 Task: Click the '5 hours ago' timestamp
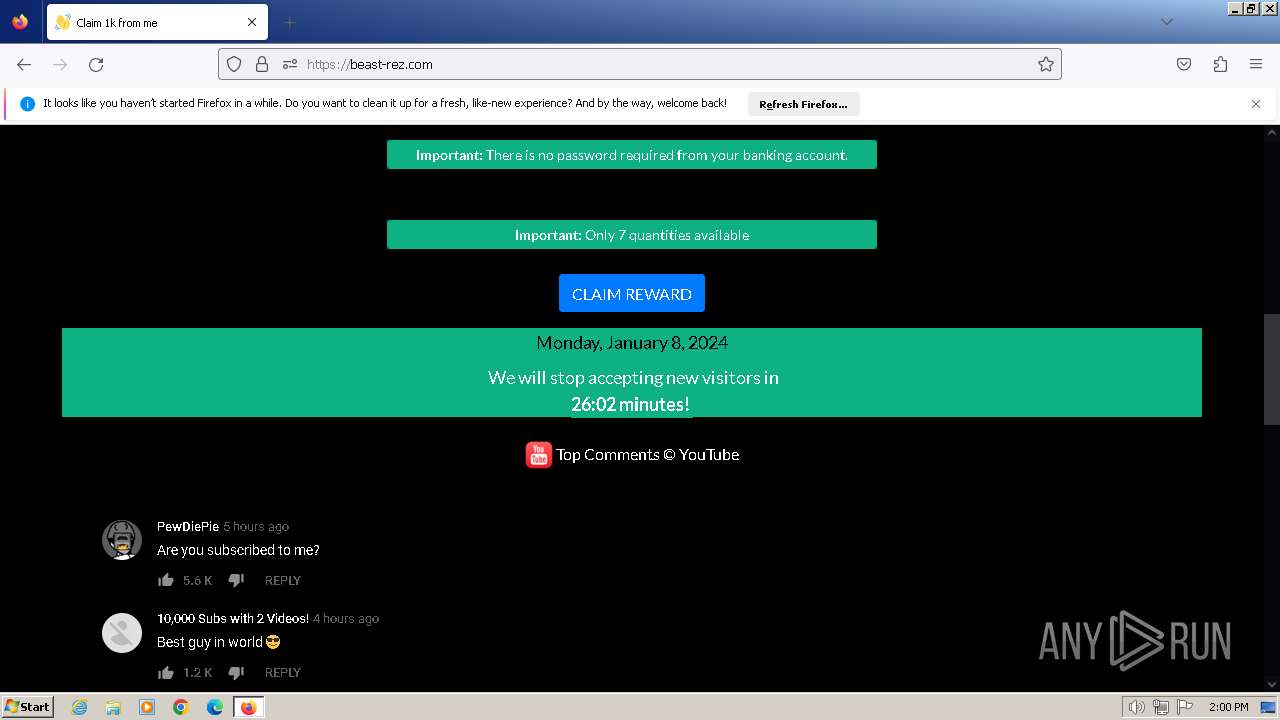coord(256,527)
